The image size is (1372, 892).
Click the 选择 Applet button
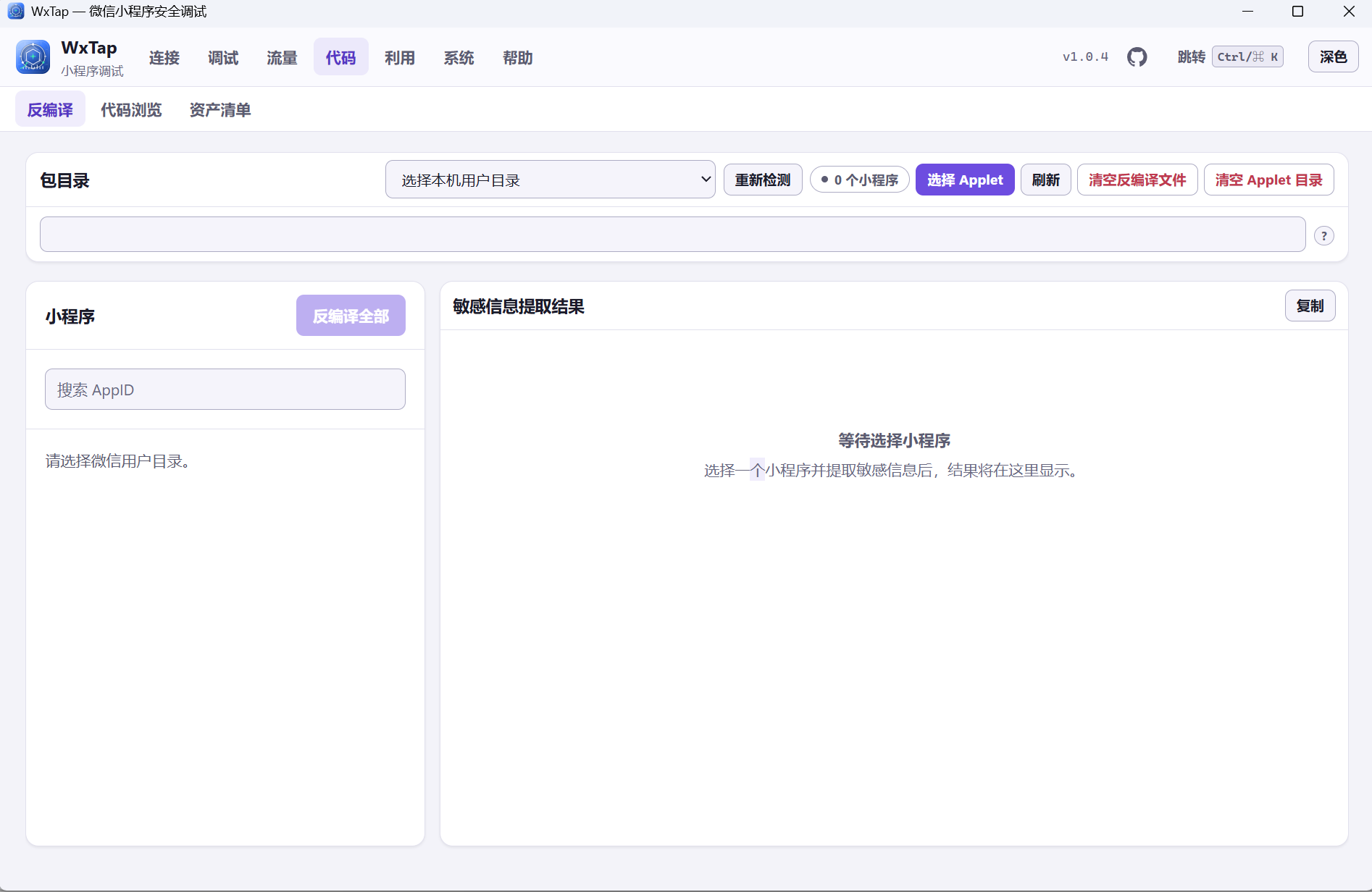[965, 180]
